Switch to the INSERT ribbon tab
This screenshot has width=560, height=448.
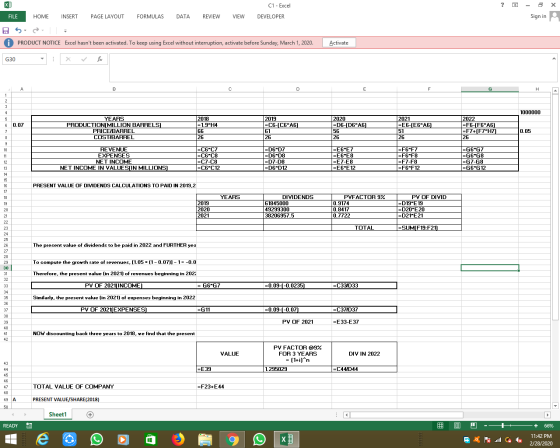pyautogui.click(x=69, y=16)
